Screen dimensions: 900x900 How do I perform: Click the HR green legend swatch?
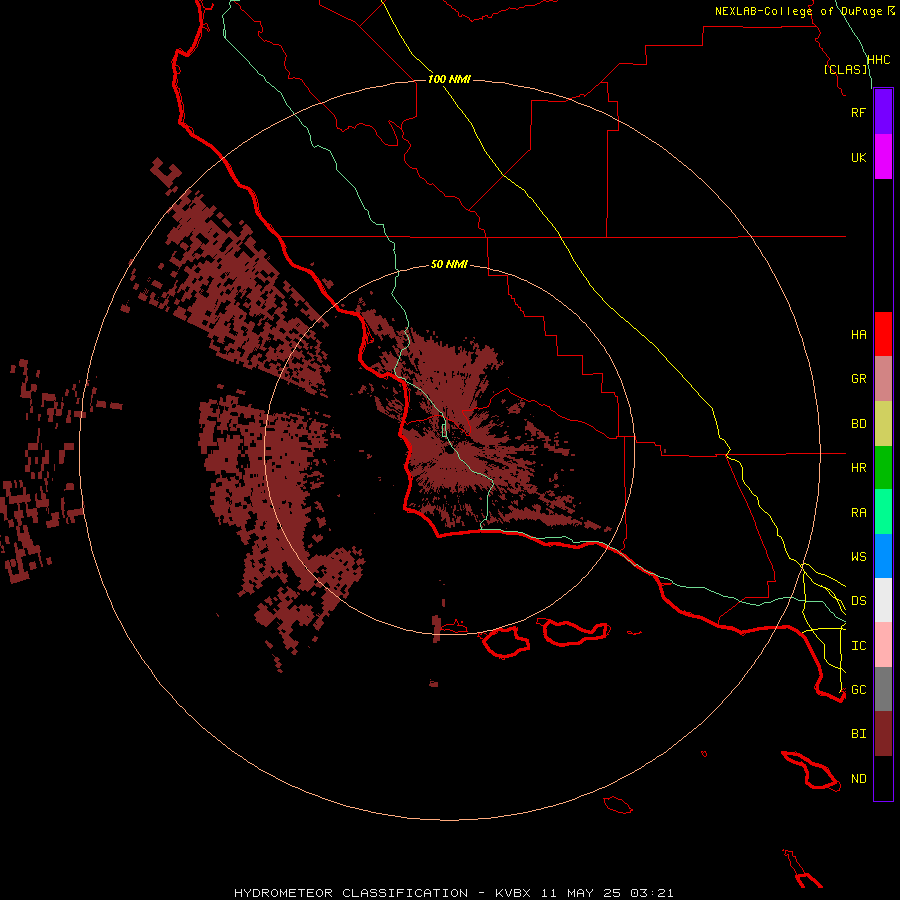click(x=883, y=467)
